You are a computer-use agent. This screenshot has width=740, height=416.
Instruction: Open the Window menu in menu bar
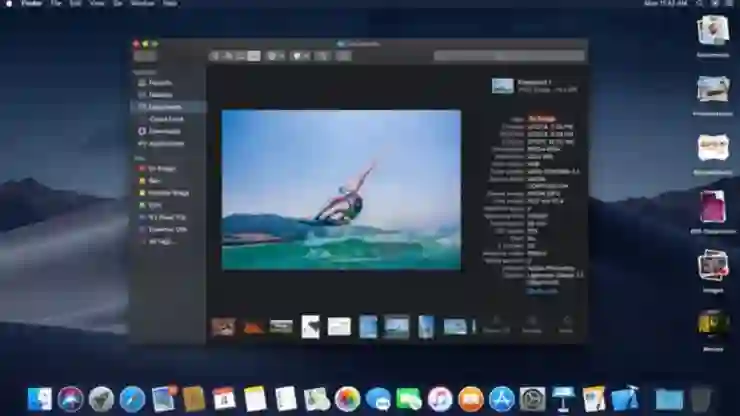(142, 3)
